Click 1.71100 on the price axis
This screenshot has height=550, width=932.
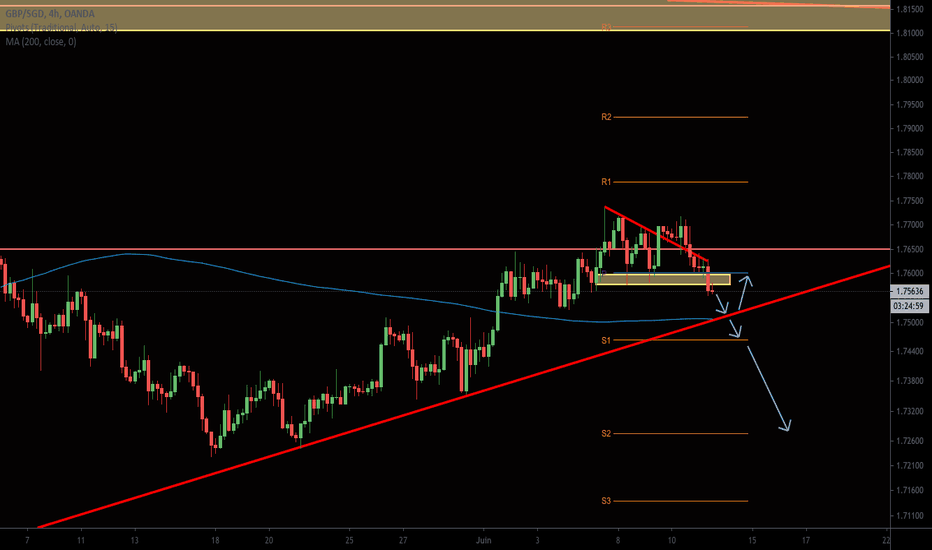click(909, 516)
